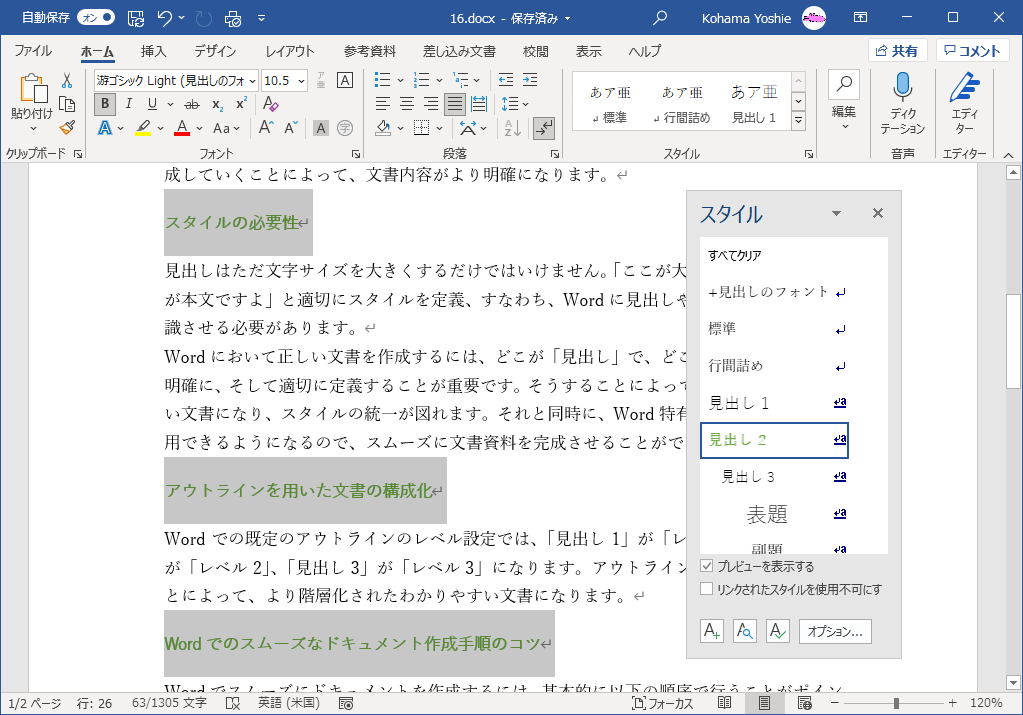Switch to 校閲 tab
The height and width of the screenshot is (715, 1023).
(x=536, y=51)
